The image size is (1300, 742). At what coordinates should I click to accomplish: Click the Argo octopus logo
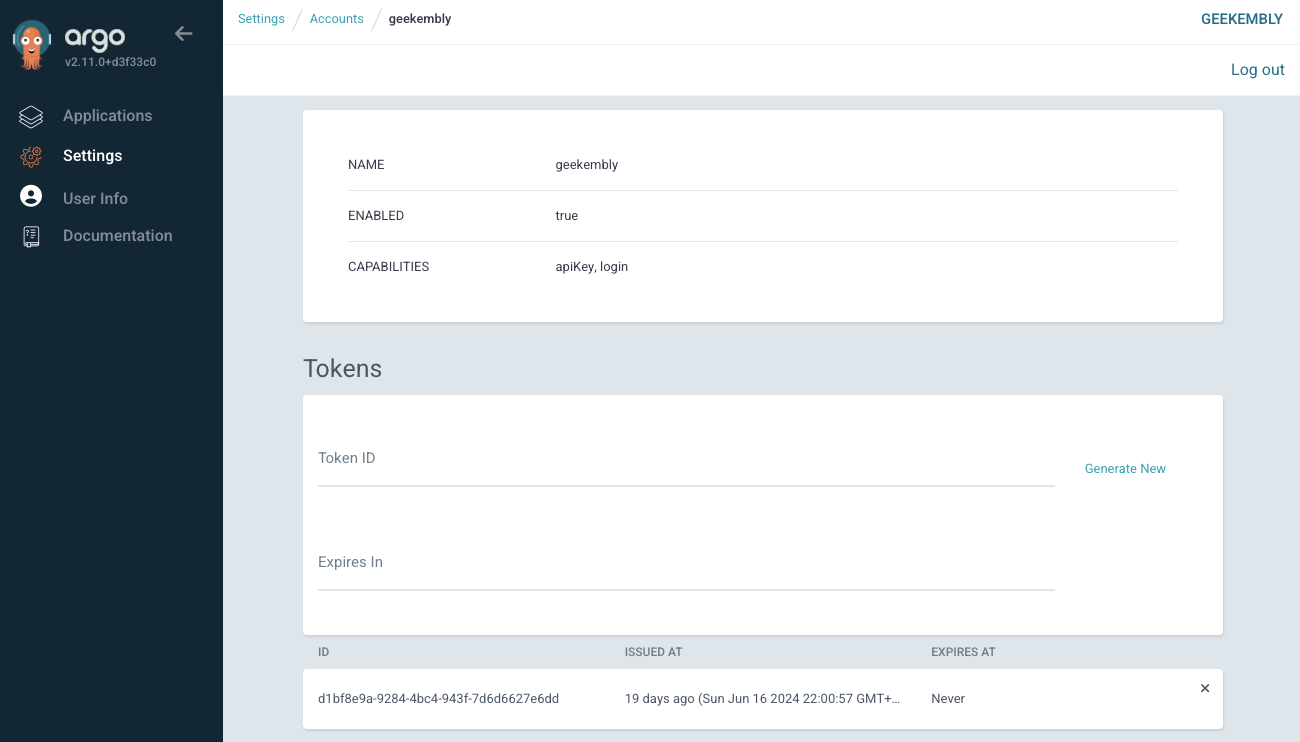click(x=31, y=42)
